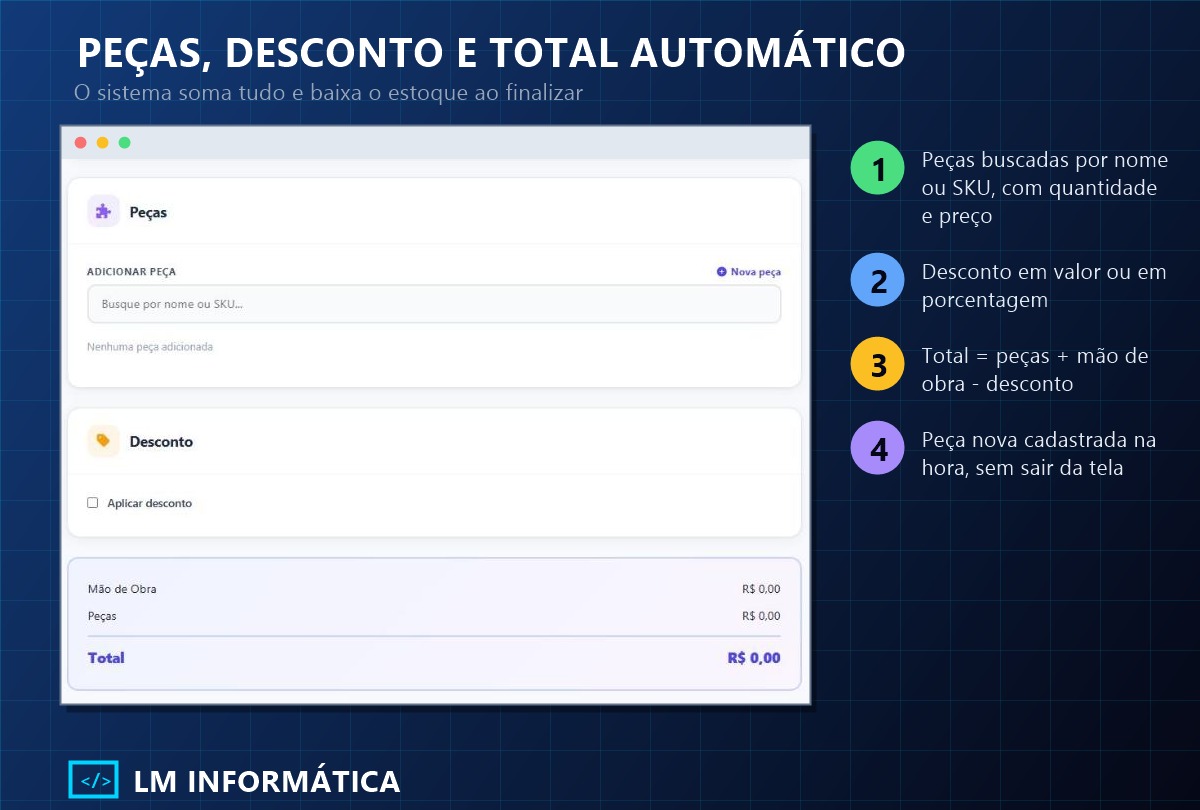Click the red close window dot
This screenshot has height=810, width=1200.
click(81, 143)
